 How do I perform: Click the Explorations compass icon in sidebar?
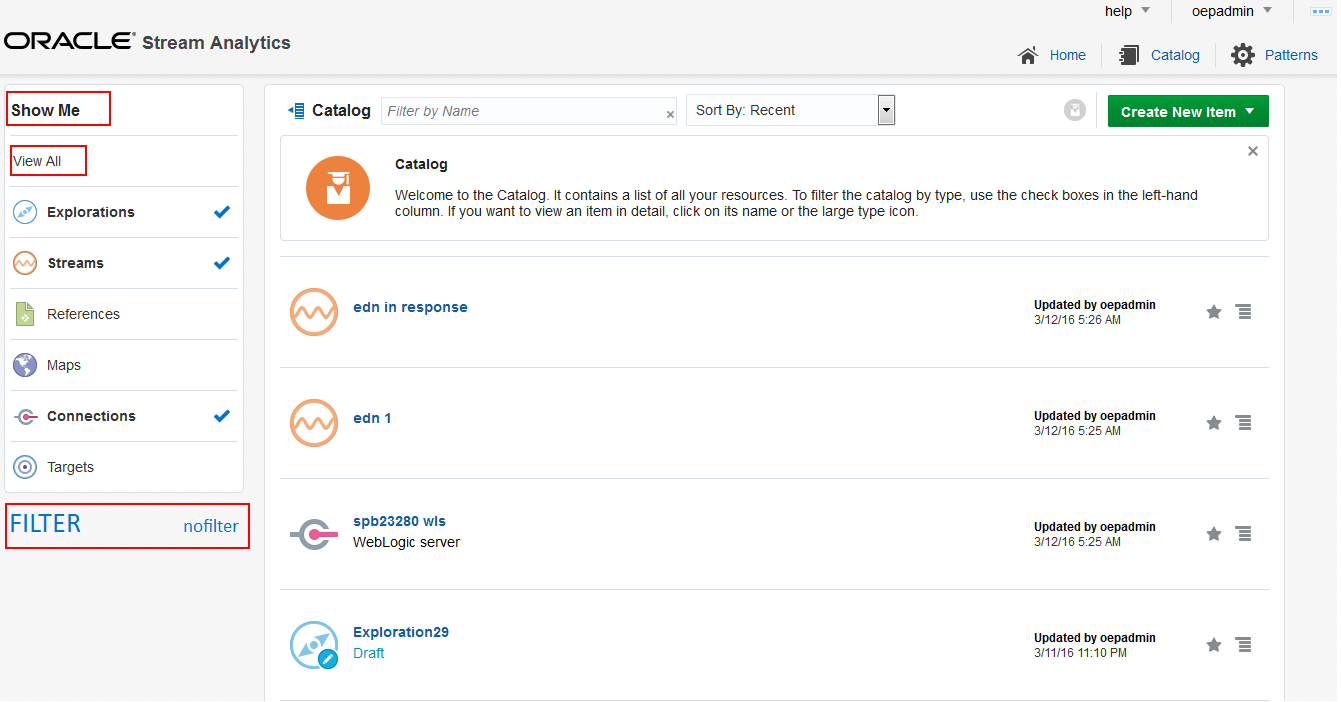[x=25, y=212]
